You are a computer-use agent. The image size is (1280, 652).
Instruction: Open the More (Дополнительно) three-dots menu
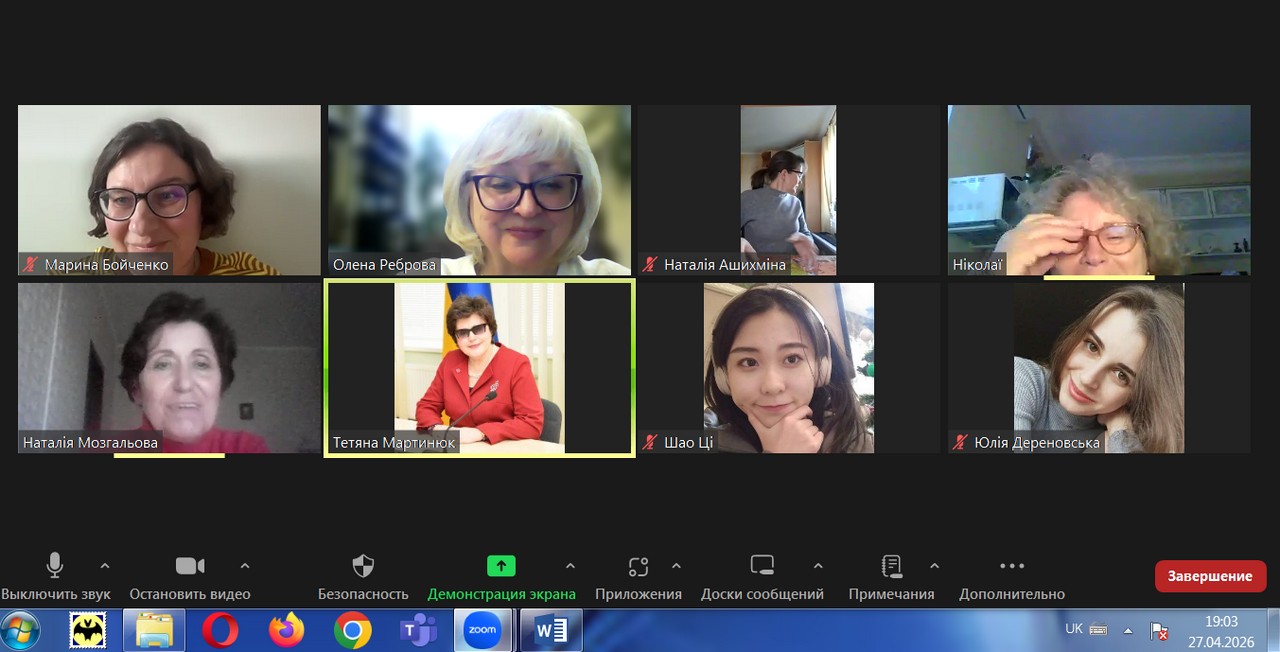[1012, 566]
